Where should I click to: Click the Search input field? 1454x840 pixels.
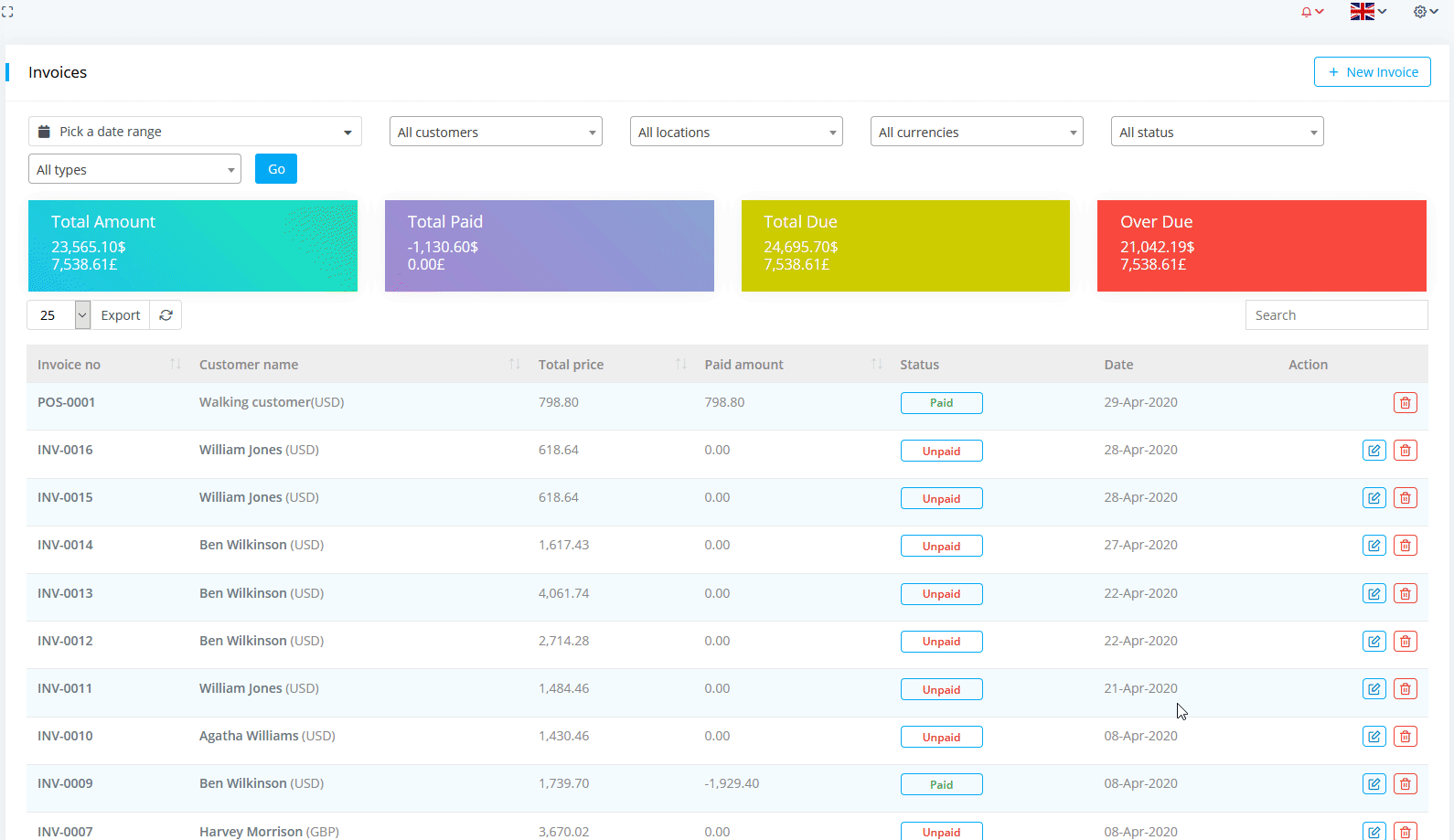click(x=1336, y=315)
